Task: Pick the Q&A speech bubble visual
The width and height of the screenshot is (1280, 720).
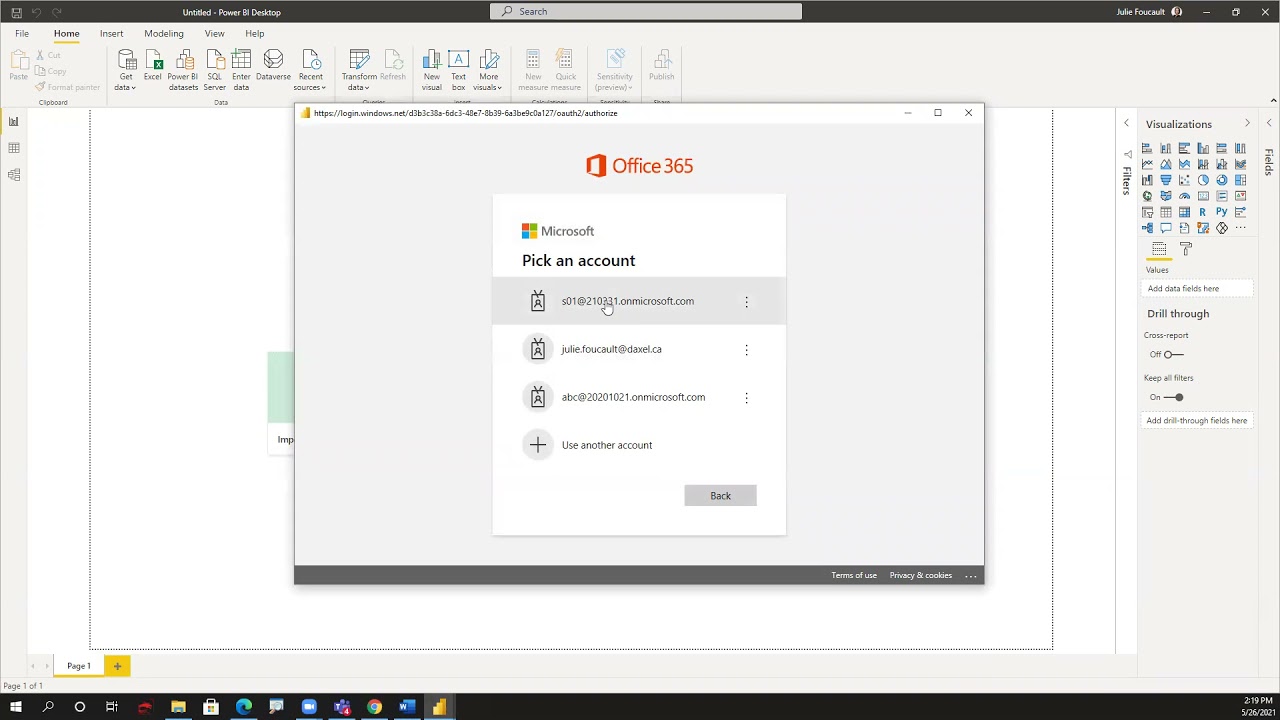Action: point(1166,228)
